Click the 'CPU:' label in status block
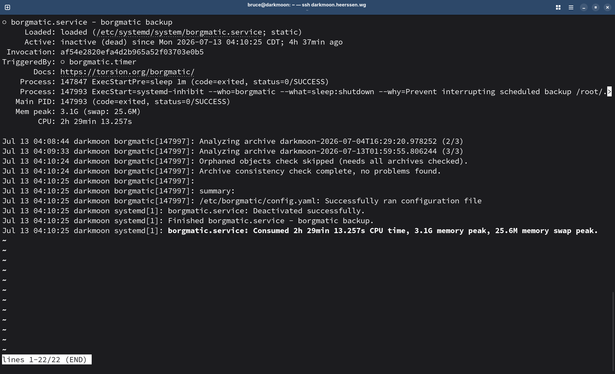The image size is (615, 374). (x=46, y=122)
